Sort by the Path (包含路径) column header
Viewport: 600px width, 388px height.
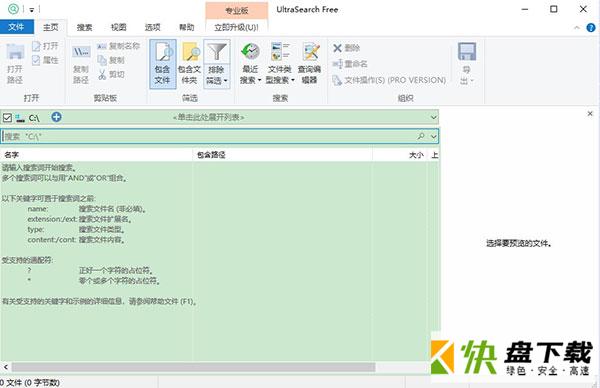282,155
